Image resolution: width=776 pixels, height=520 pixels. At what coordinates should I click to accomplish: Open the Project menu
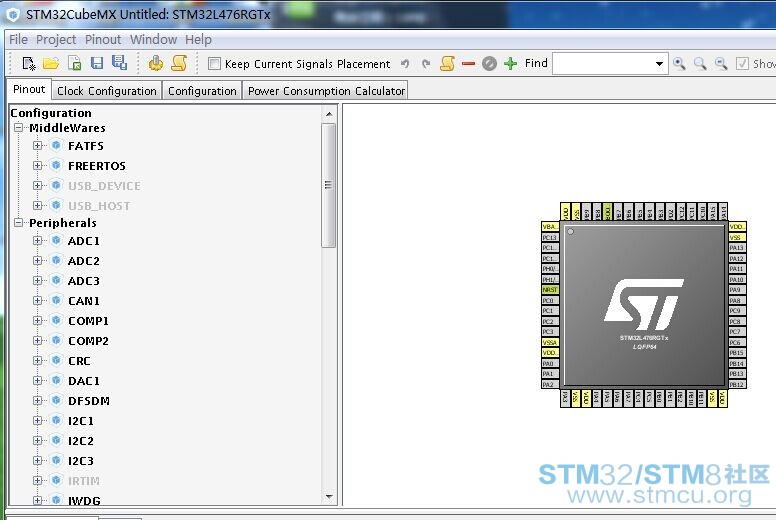coord(56,40)
